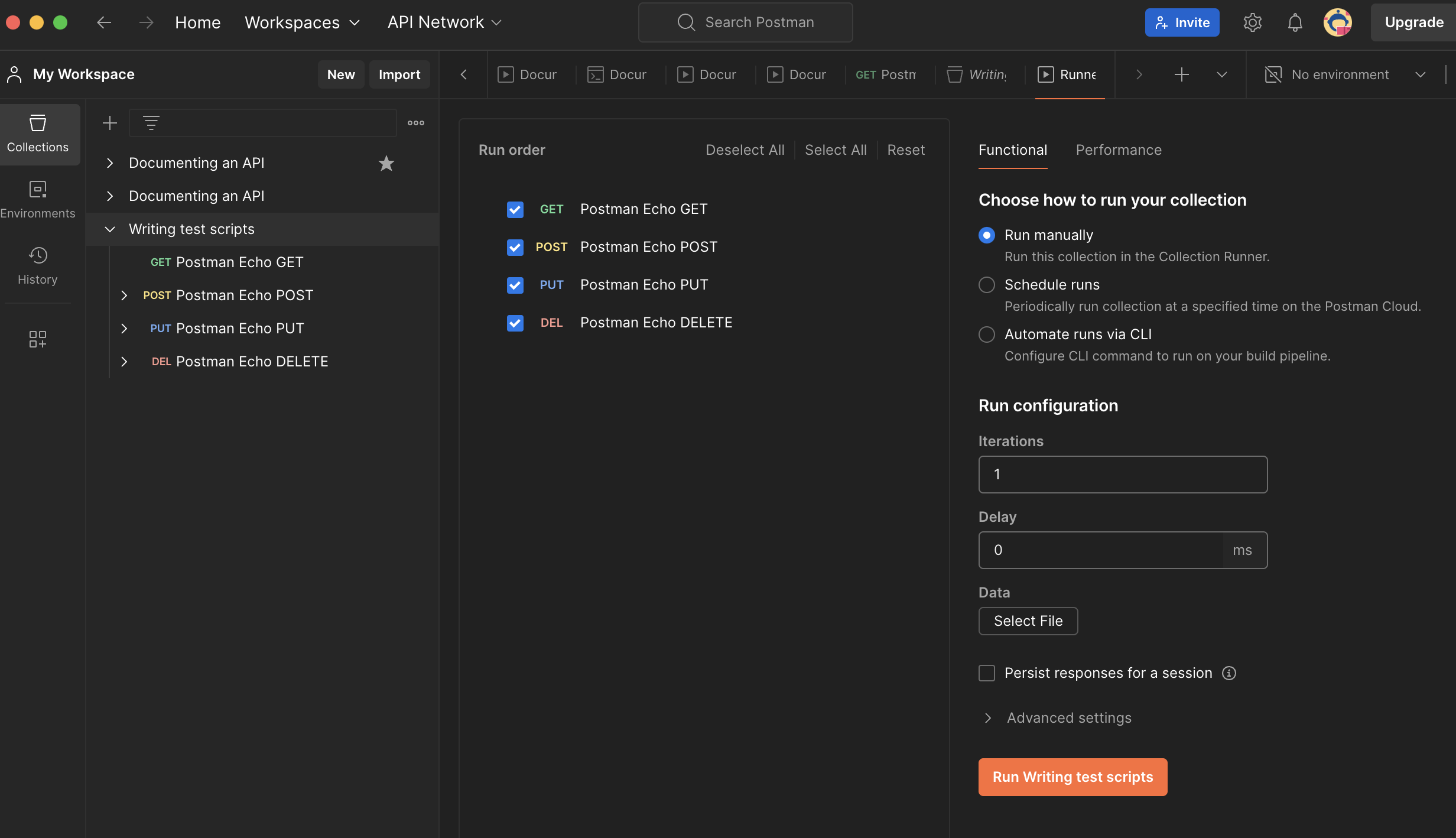Open the Workspaces menu
Image resolution: width=1456 pixels, height=838 pixels.
[302, 22]
